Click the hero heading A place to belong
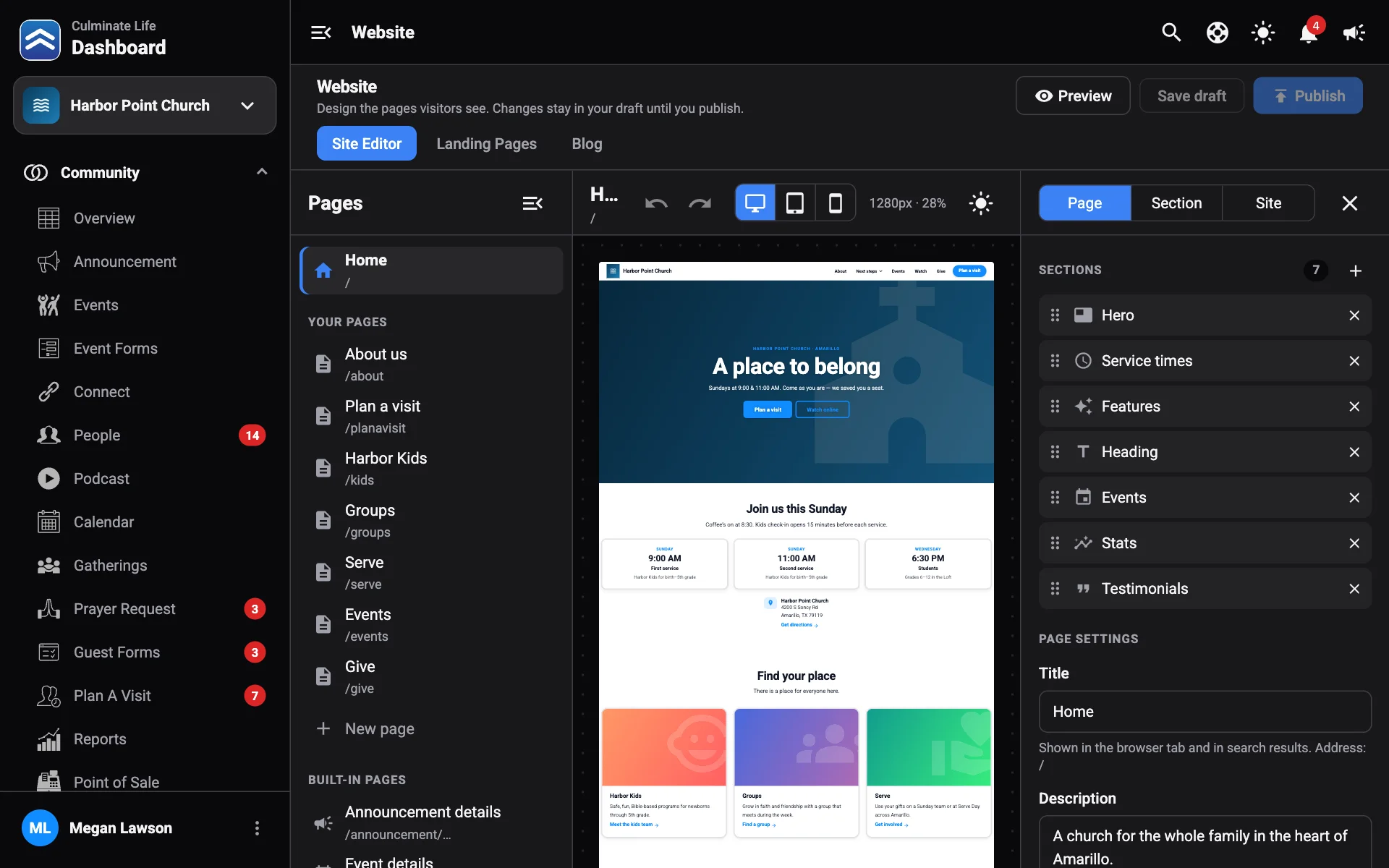Image resolution: width=1389 pixels, height=868 pixels. (x=797, y=366)
